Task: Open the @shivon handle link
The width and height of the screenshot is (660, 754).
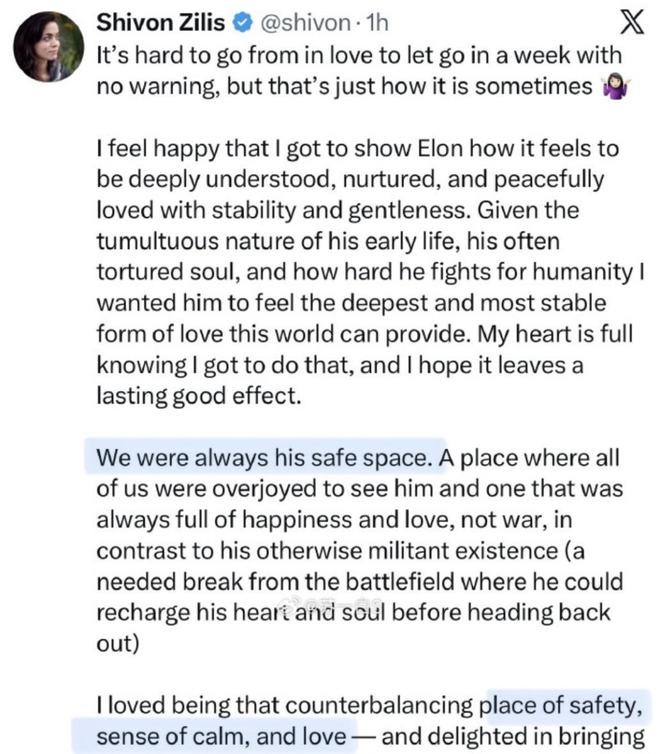Action: coord(305,23)
